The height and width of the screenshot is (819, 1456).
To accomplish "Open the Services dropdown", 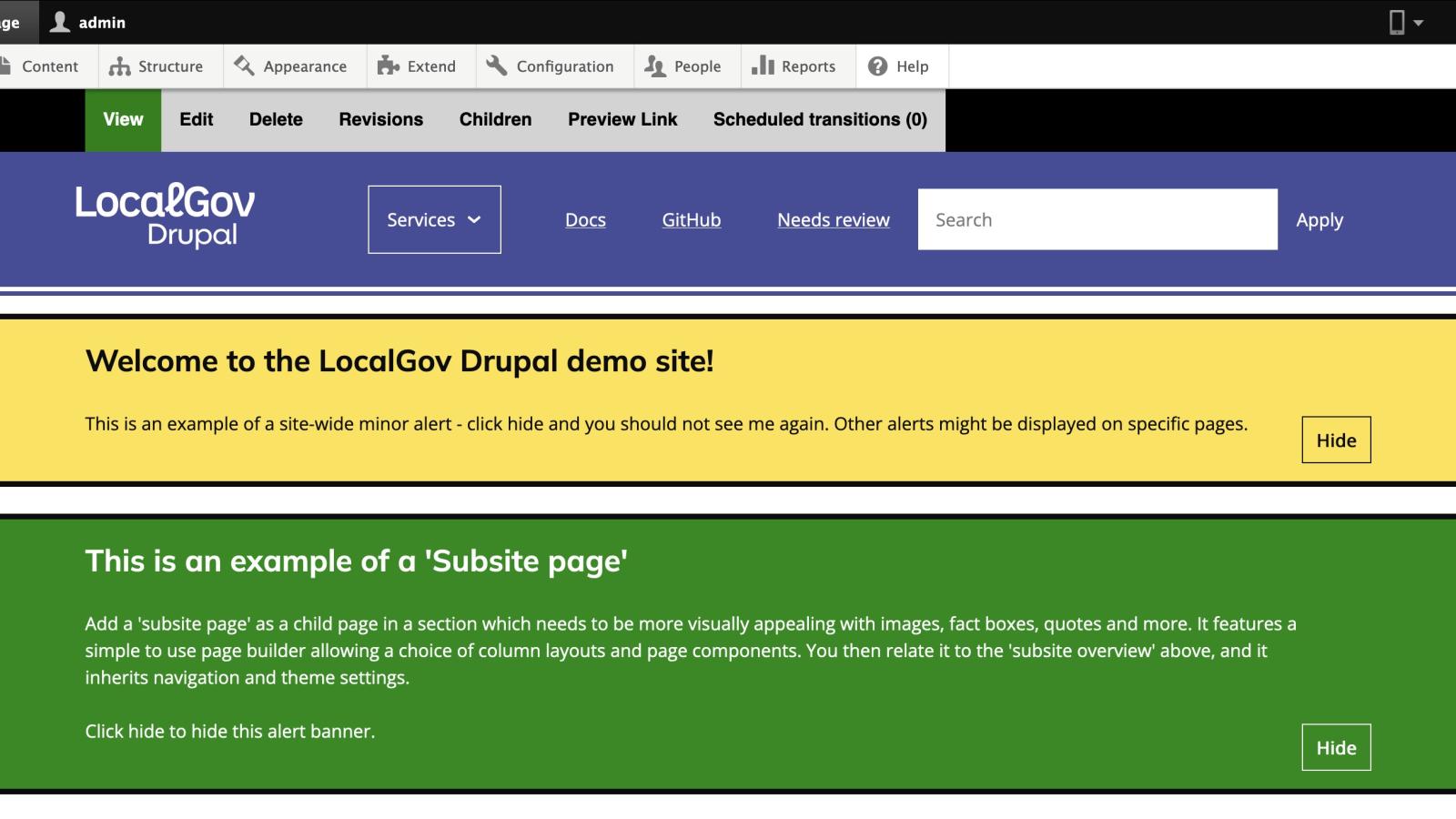I will coord(433,219).
